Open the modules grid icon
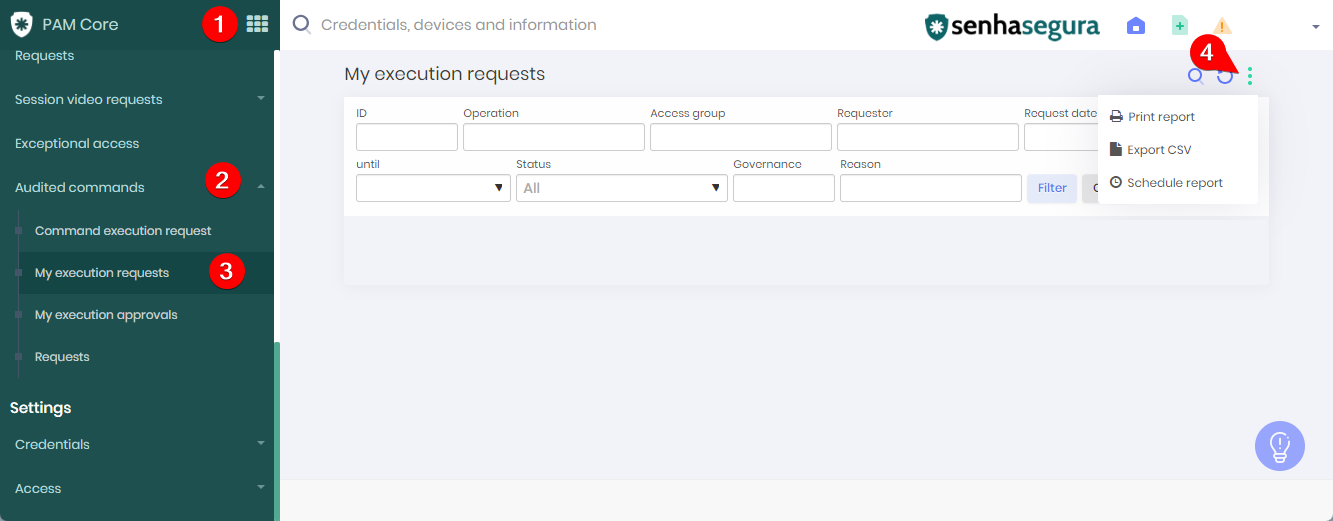Viewport: 1333px width, 521px height. (x=257, y=24)
